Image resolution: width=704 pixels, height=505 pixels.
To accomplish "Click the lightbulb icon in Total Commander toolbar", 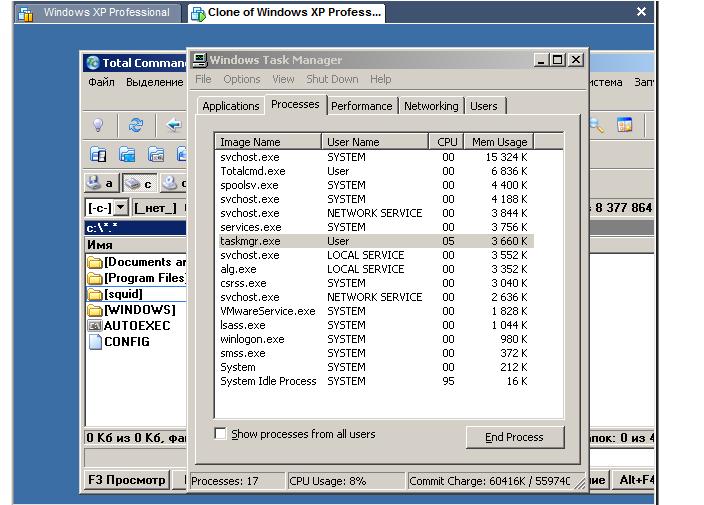I will 98,124.
